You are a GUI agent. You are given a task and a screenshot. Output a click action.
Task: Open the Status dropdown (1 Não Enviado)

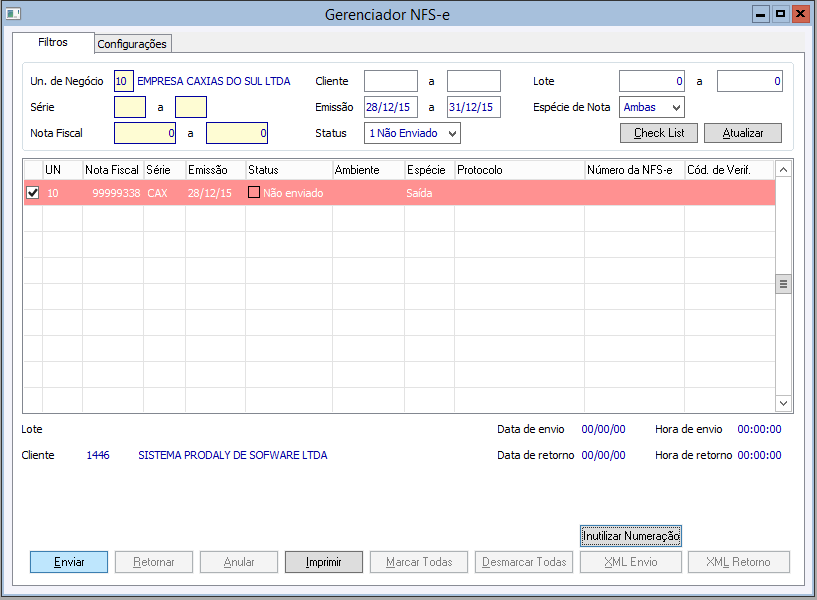412,133
